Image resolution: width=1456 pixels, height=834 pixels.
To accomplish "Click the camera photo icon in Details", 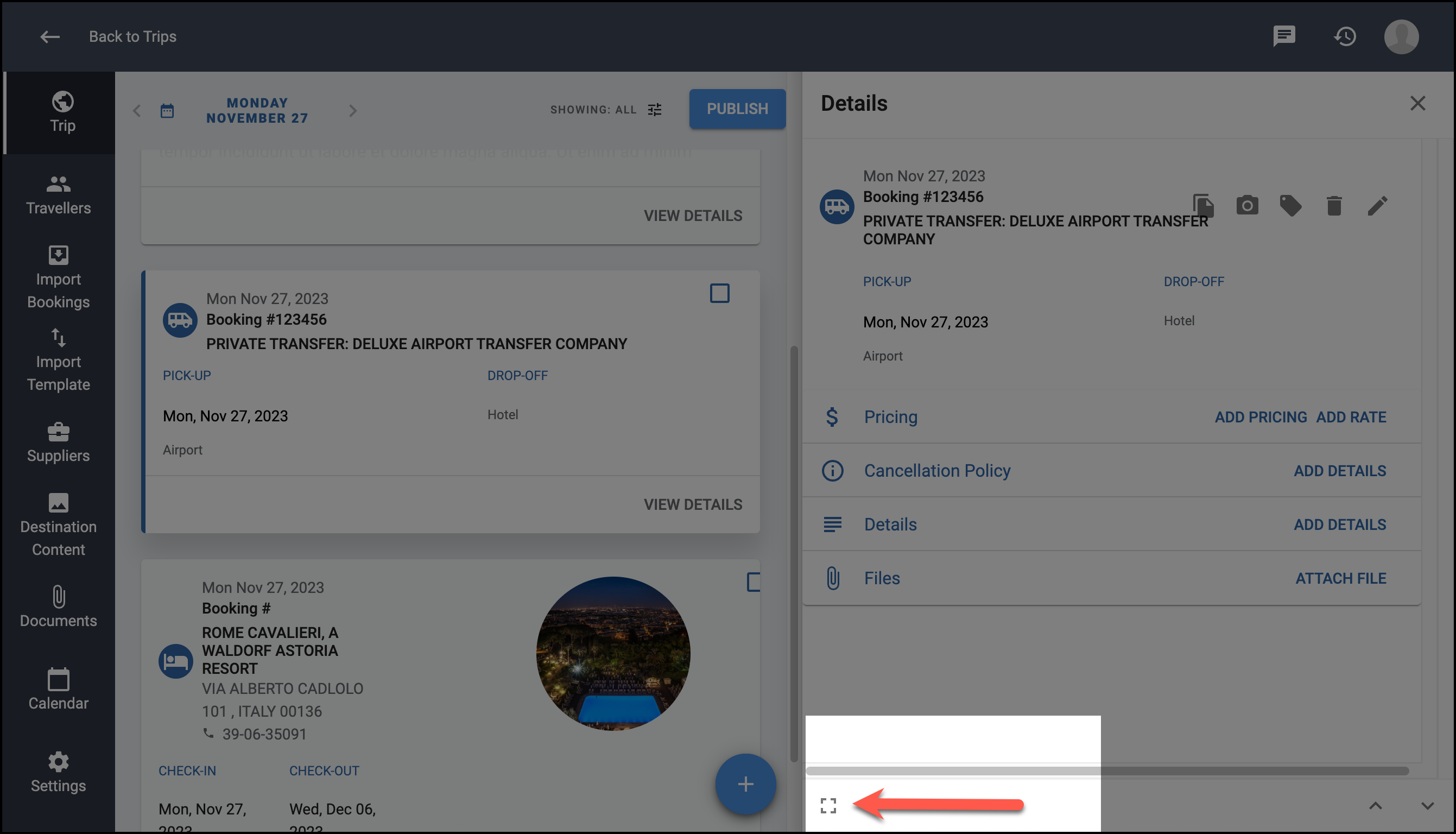I will (1247, 205).
